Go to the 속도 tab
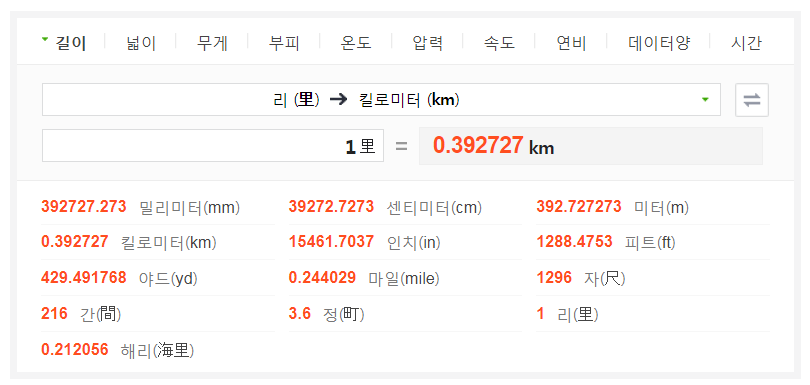The height and width of the screenshot is (385, 810). [500, 43]
